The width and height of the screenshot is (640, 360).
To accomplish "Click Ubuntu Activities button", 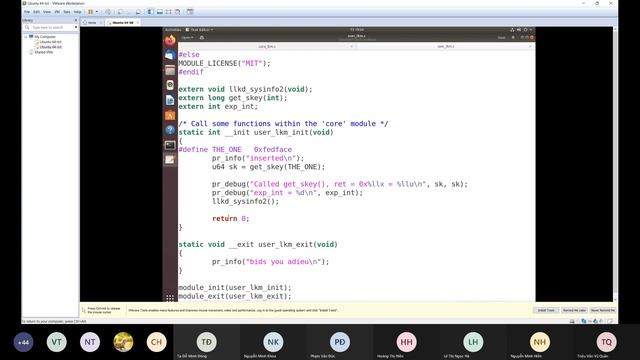I will coord(173,30).
